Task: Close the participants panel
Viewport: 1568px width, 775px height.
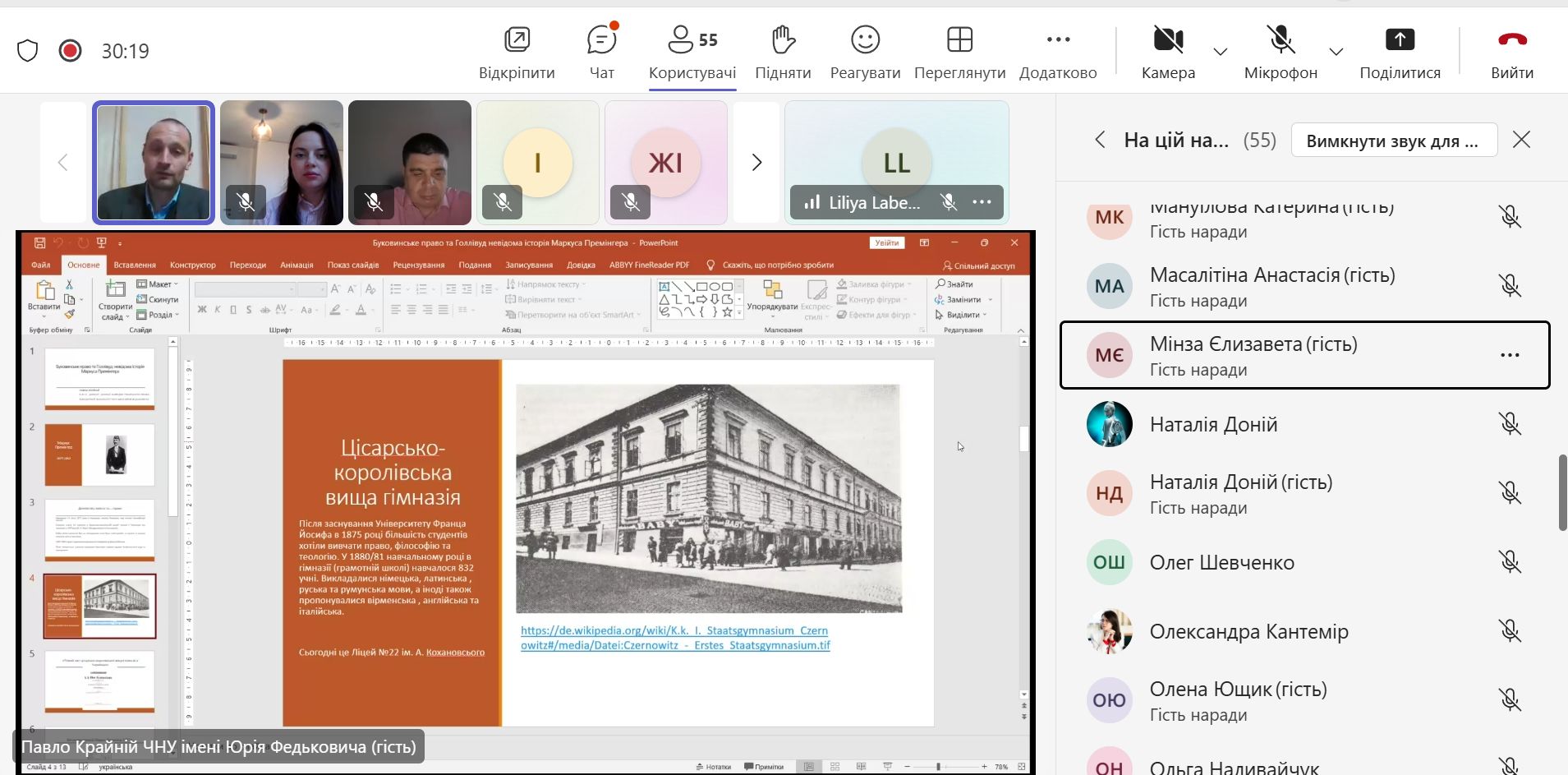Action: coord(1521,140)
